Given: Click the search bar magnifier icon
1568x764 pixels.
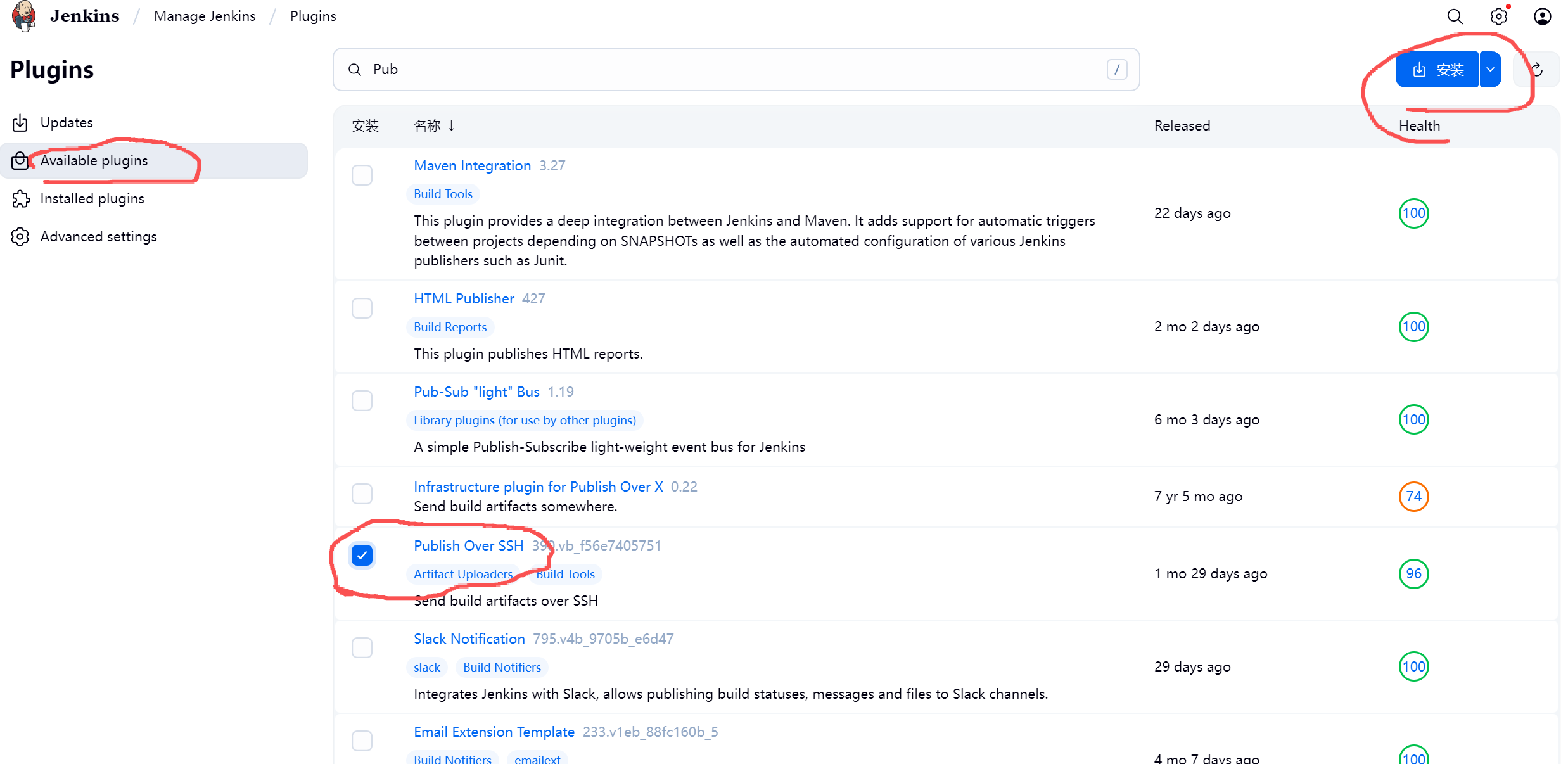Looking at the screenshot, I should click(x=355, y=70).
